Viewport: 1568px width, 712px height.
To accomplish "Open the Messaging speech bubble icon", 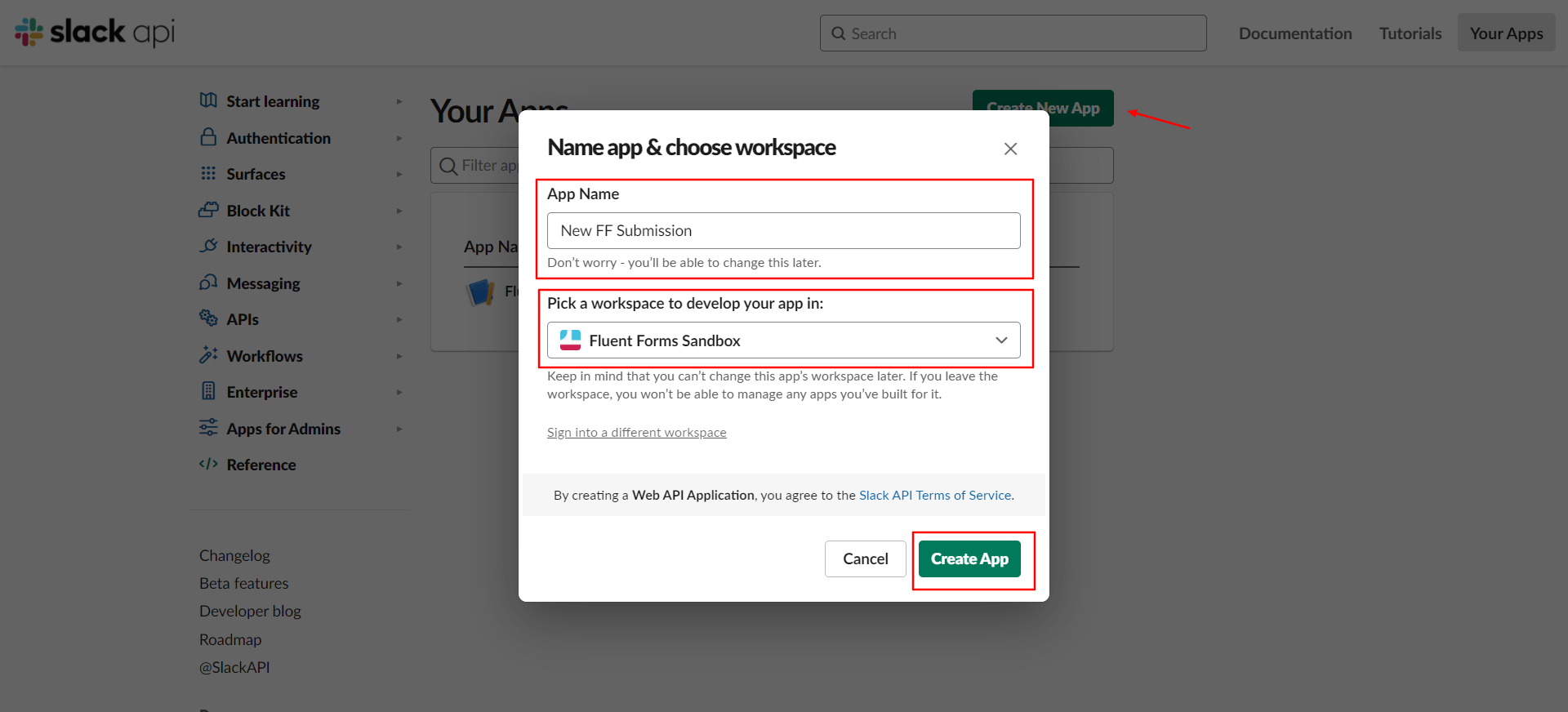I will (x=207, y=283).
